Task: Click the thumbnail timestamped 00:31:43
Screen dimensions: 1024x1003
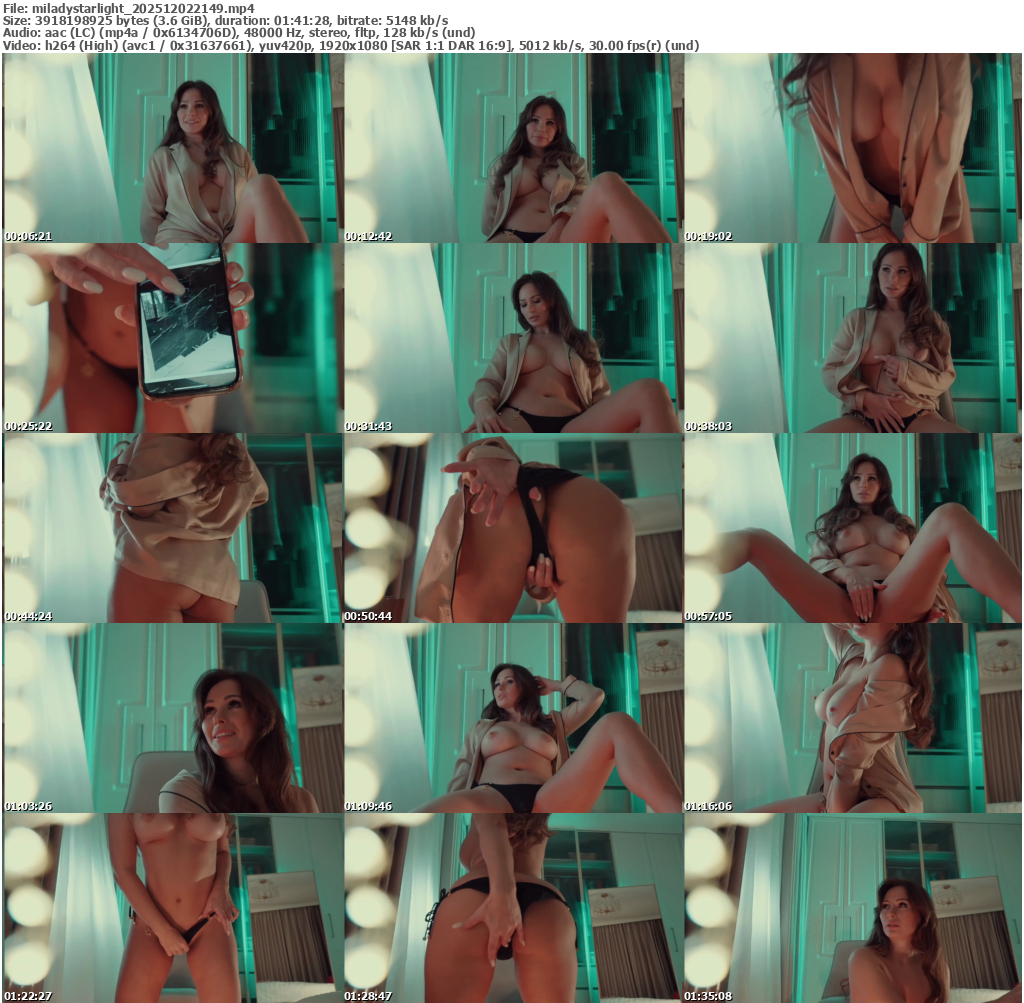Action: [512, 338]
